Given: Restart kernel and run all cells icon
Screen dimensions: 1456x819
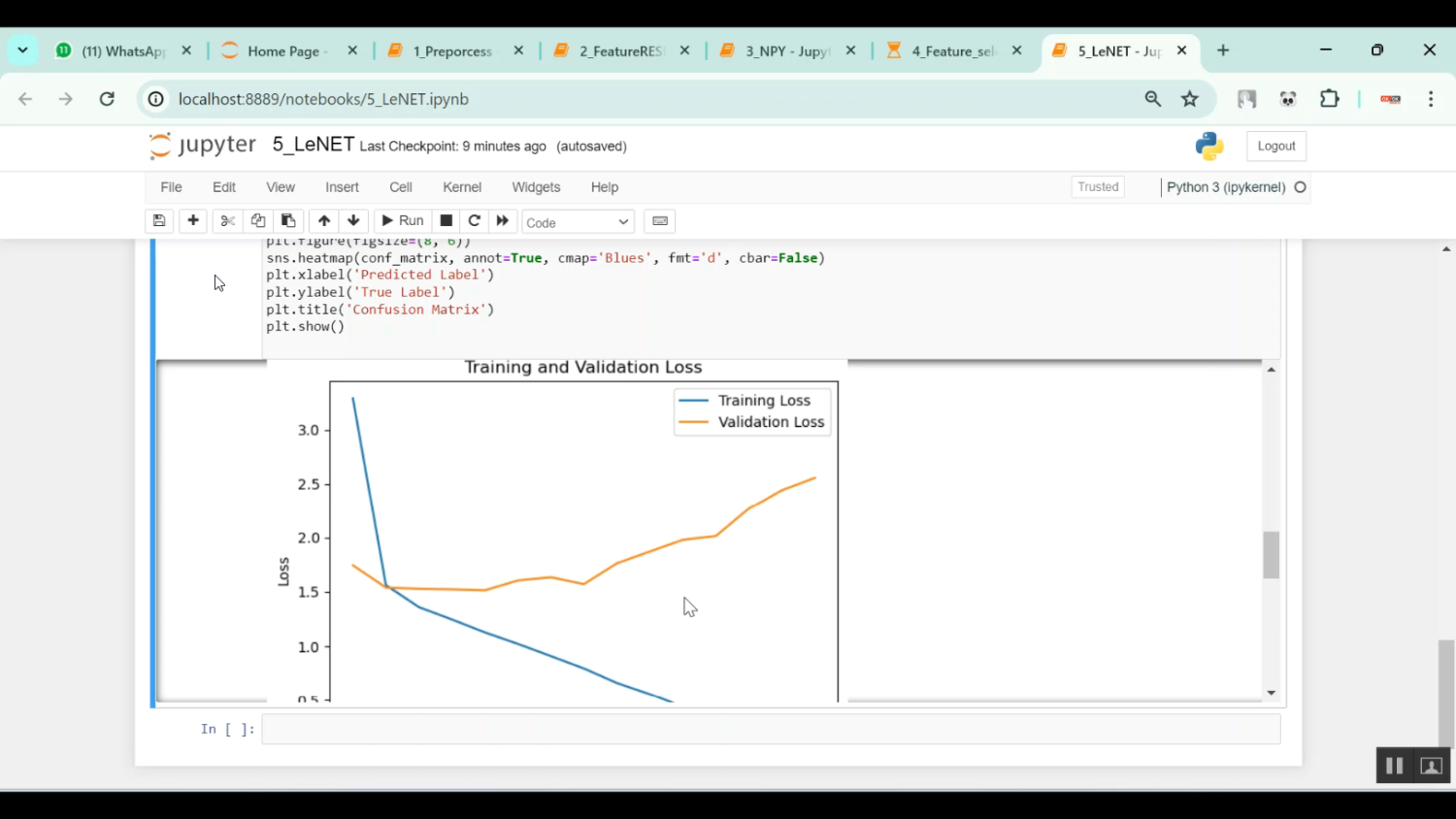Looking at the screenshot, I should coord(503,221).
